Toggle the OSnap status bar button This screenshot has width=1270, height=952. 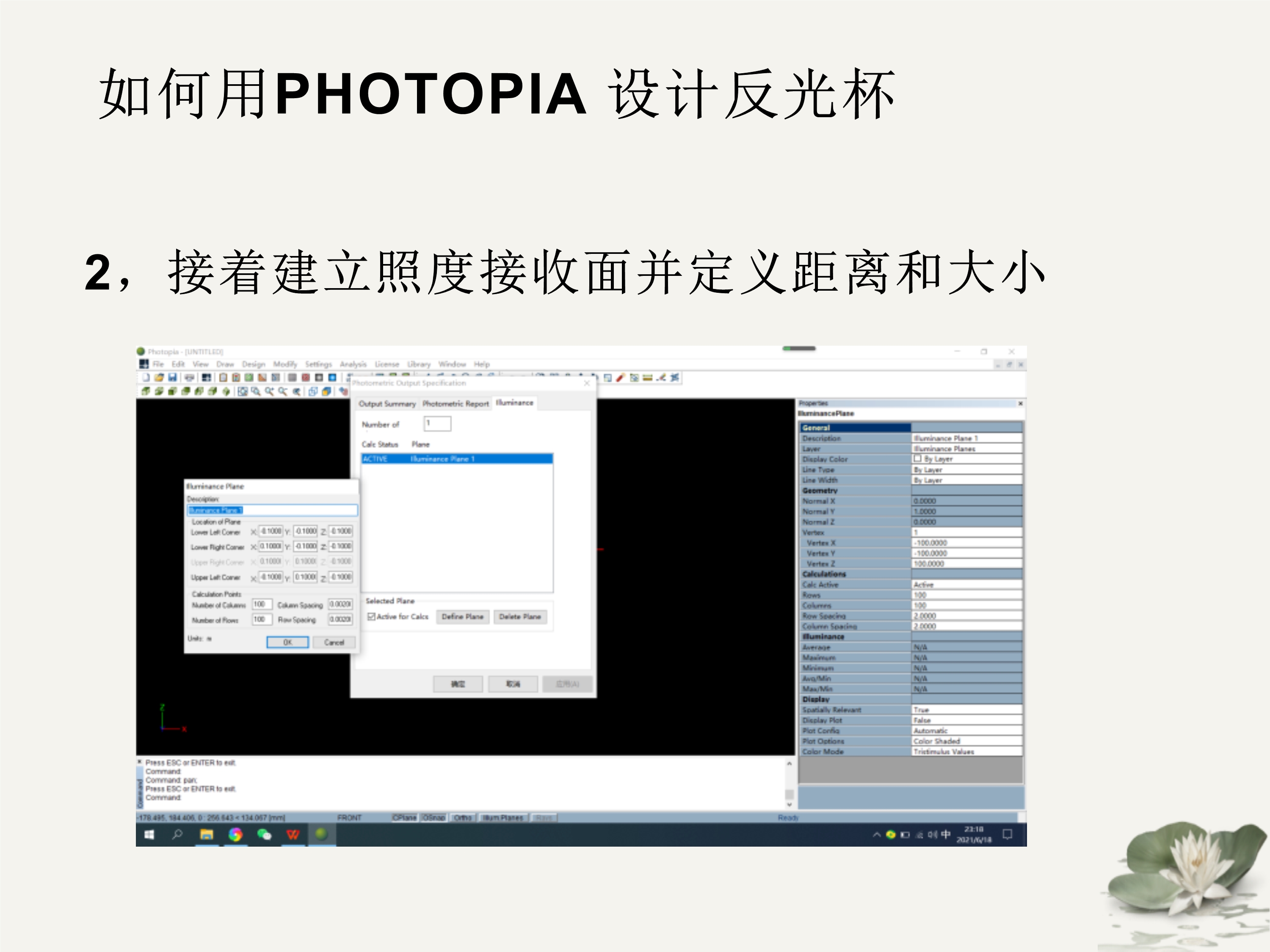(433, 818)
